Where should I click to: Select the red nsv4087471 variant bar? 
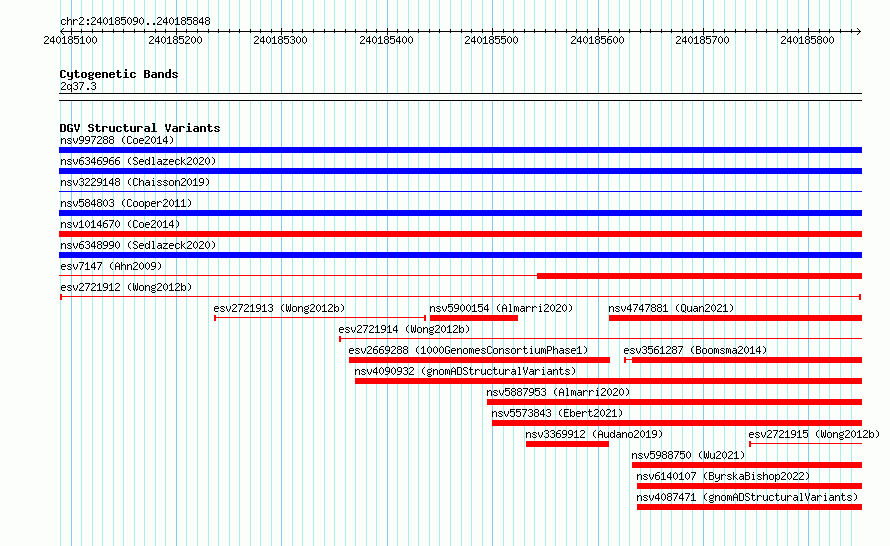click(749, 507)
